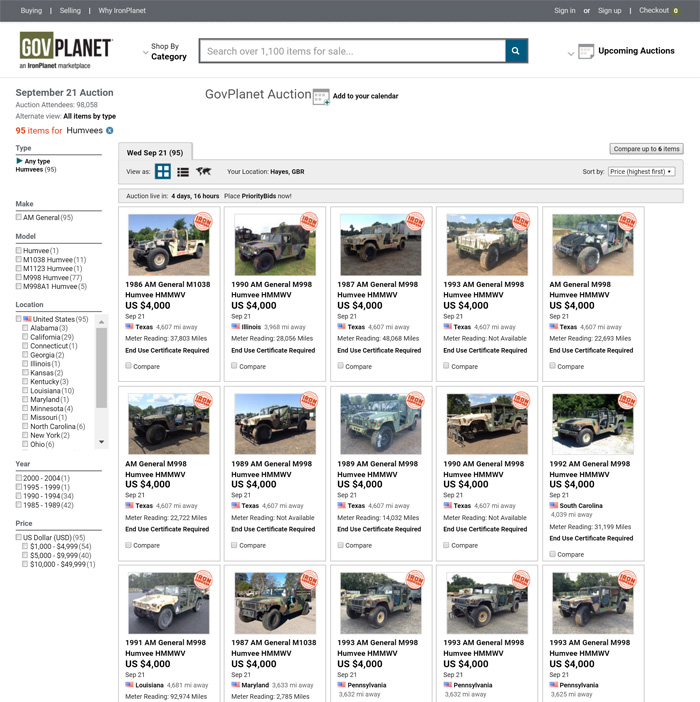This screenshot has height=702, width=700.
Task: Switch to map view
Action: (203, 171)
